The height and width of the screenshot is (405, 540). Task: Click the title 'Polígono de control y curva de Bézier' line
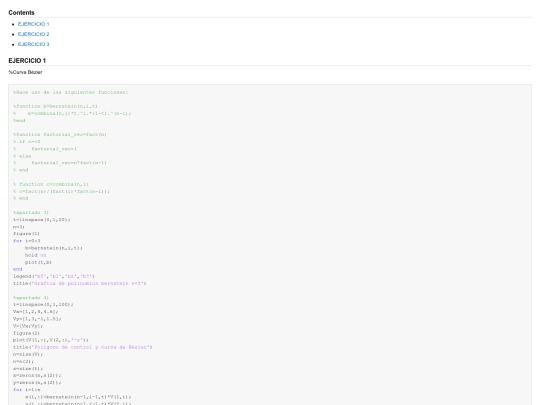pyautogui.click(x=83, y=347)
